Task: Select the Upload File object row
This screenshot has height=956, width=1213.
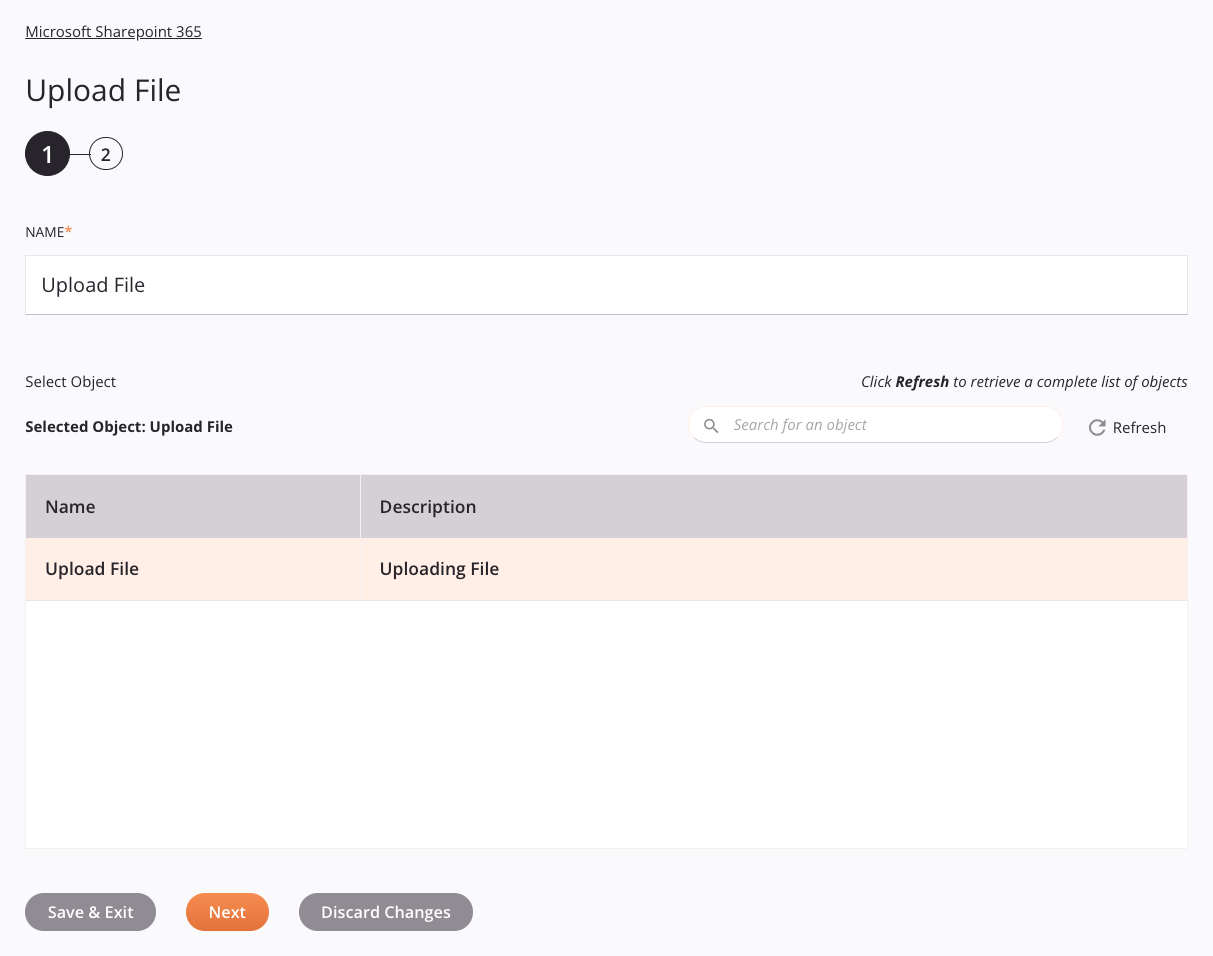Action: [x=606, y=569]
